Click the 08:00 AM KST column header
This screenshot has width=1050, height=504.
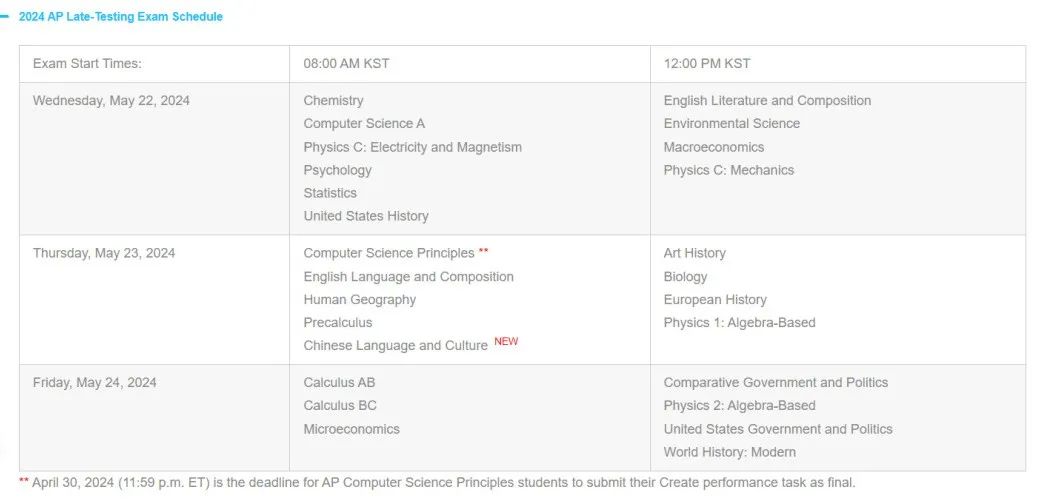pos(346,64)
